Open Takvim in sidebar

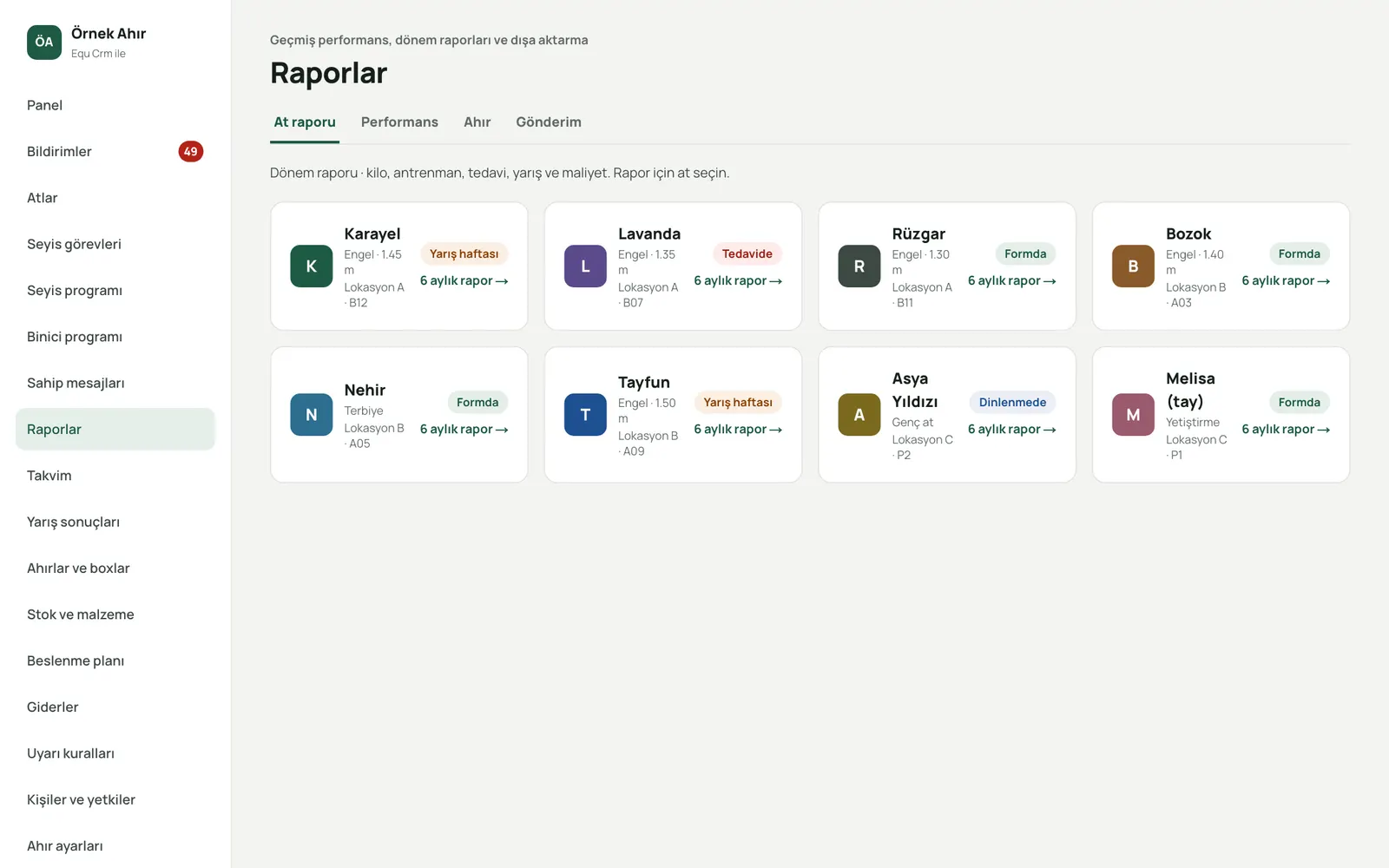(x=115, y=476)
